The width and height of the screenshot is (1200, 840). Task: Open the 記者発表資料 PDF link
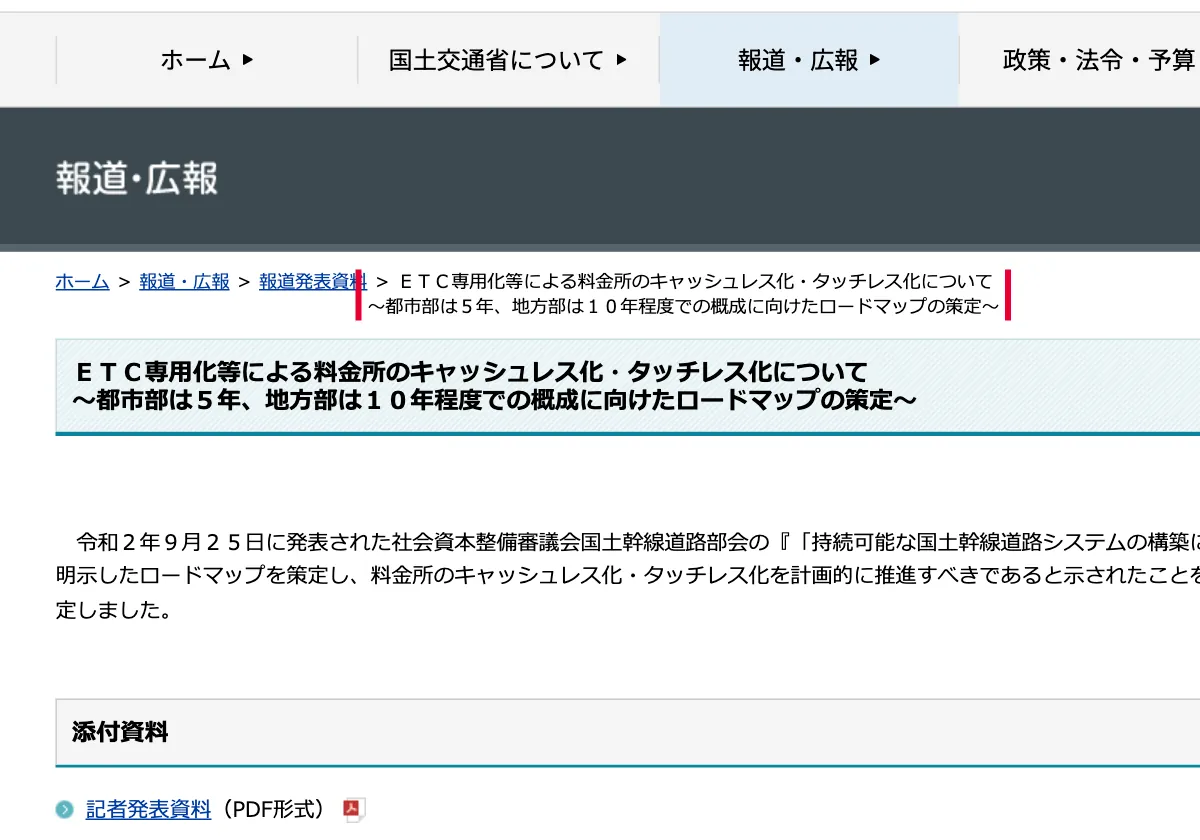(148, 809)
